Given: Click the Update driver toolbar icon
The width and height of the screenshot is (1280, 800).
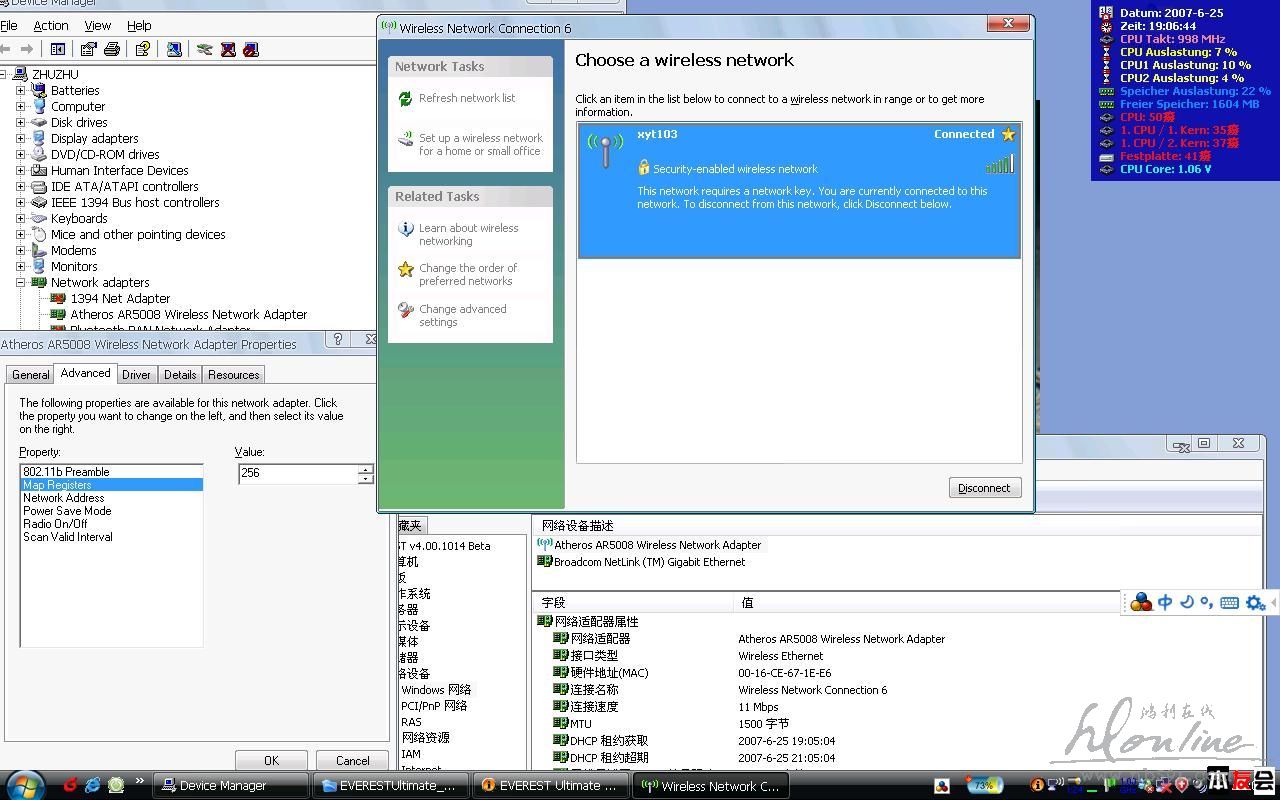Looking at the screenshot, I should pos(205,49).
